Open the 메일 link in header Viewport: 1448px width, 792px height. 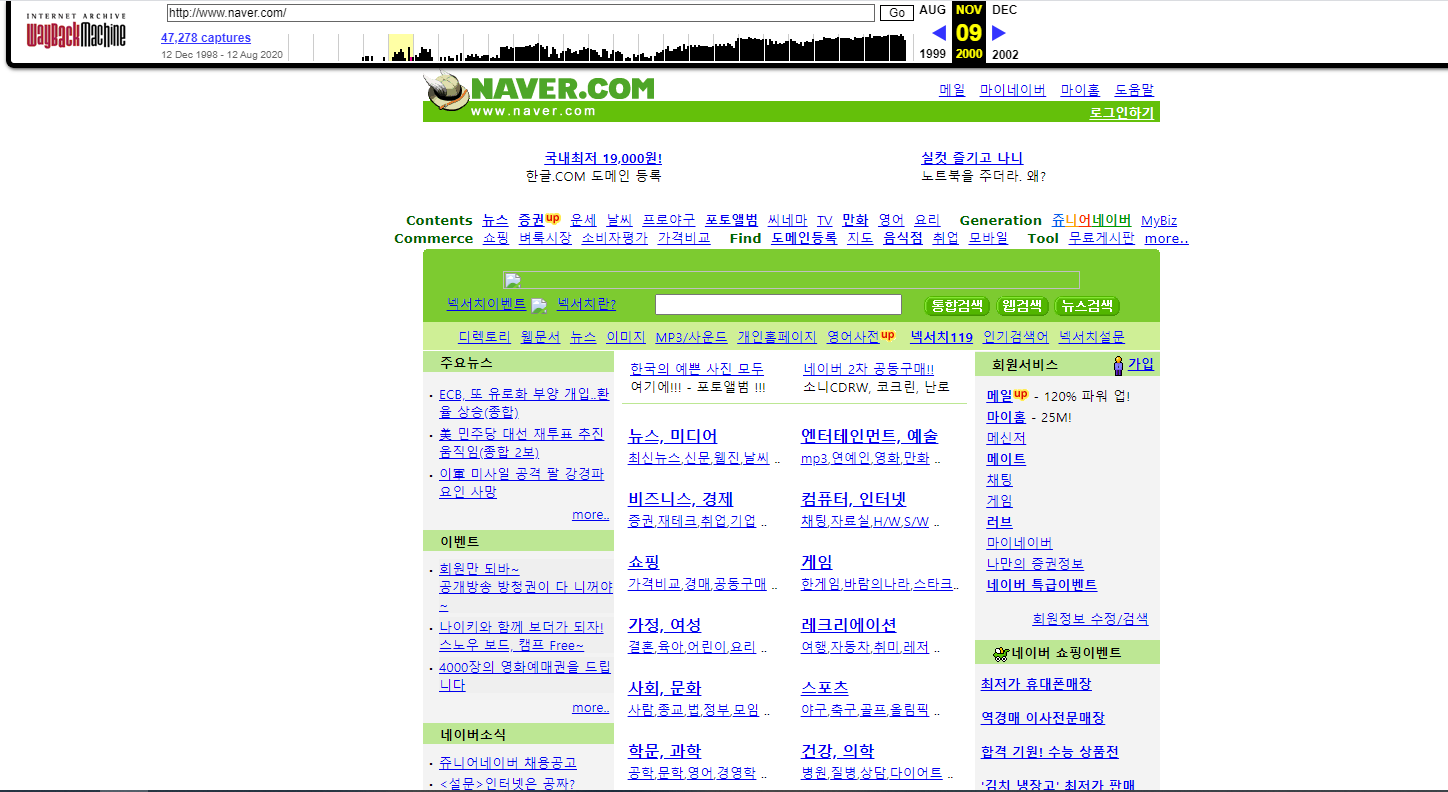tap(952, 90)
